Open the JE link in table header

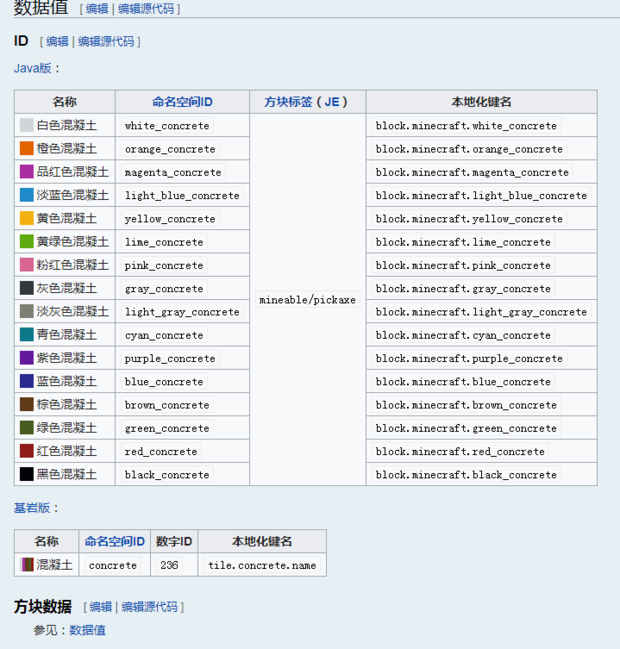point(332,102)
